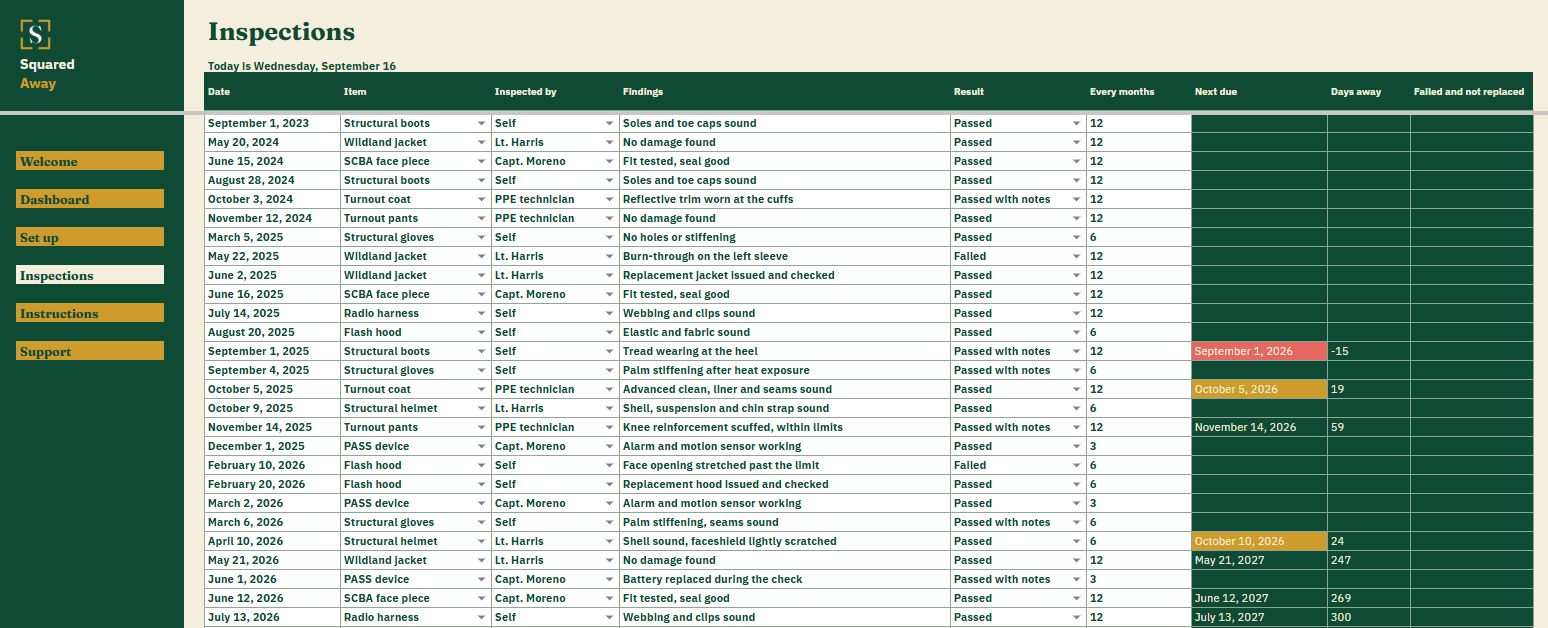Click the red September 1, 2026 due cell

(1259, 351)
